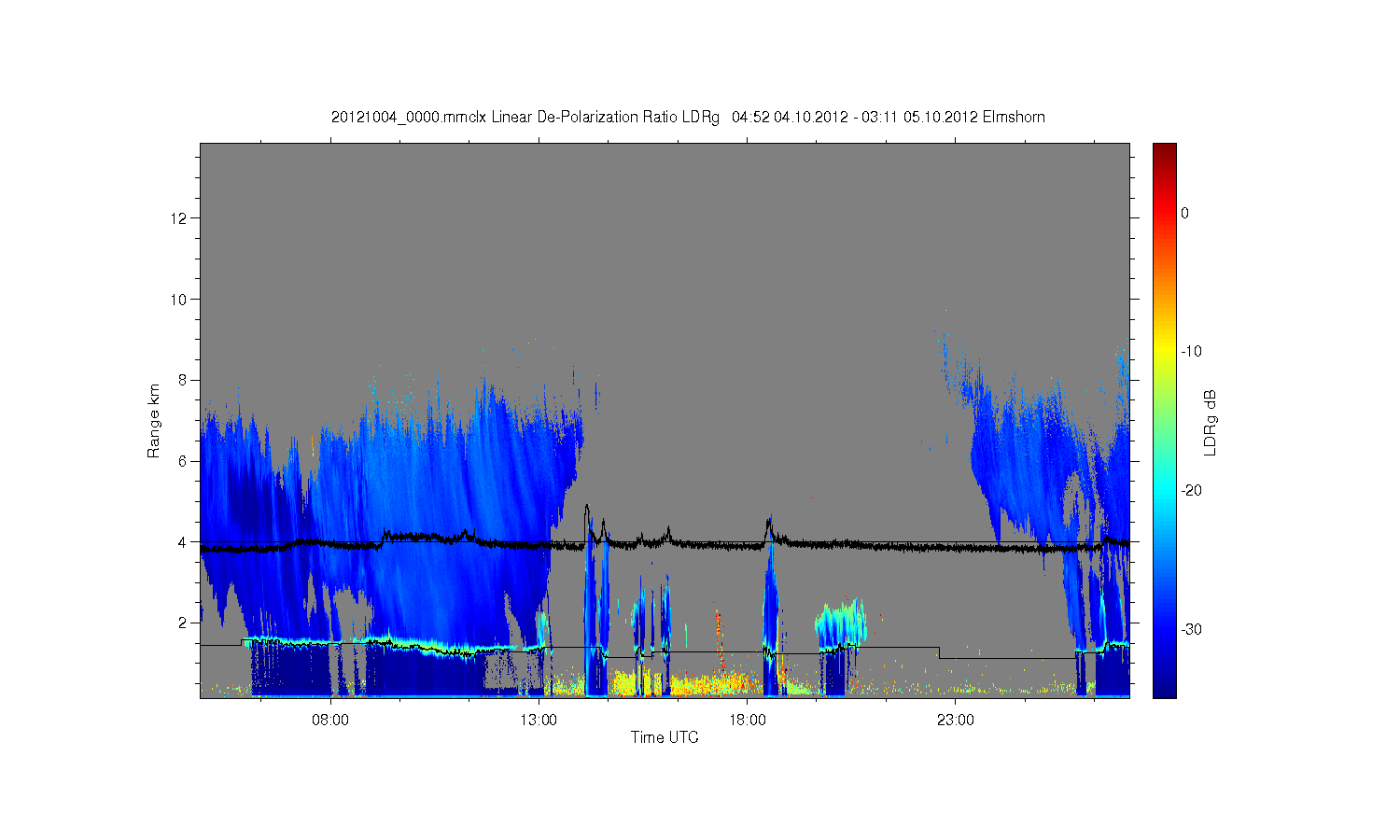Click the 23:00 time tick label

[955, 720]
